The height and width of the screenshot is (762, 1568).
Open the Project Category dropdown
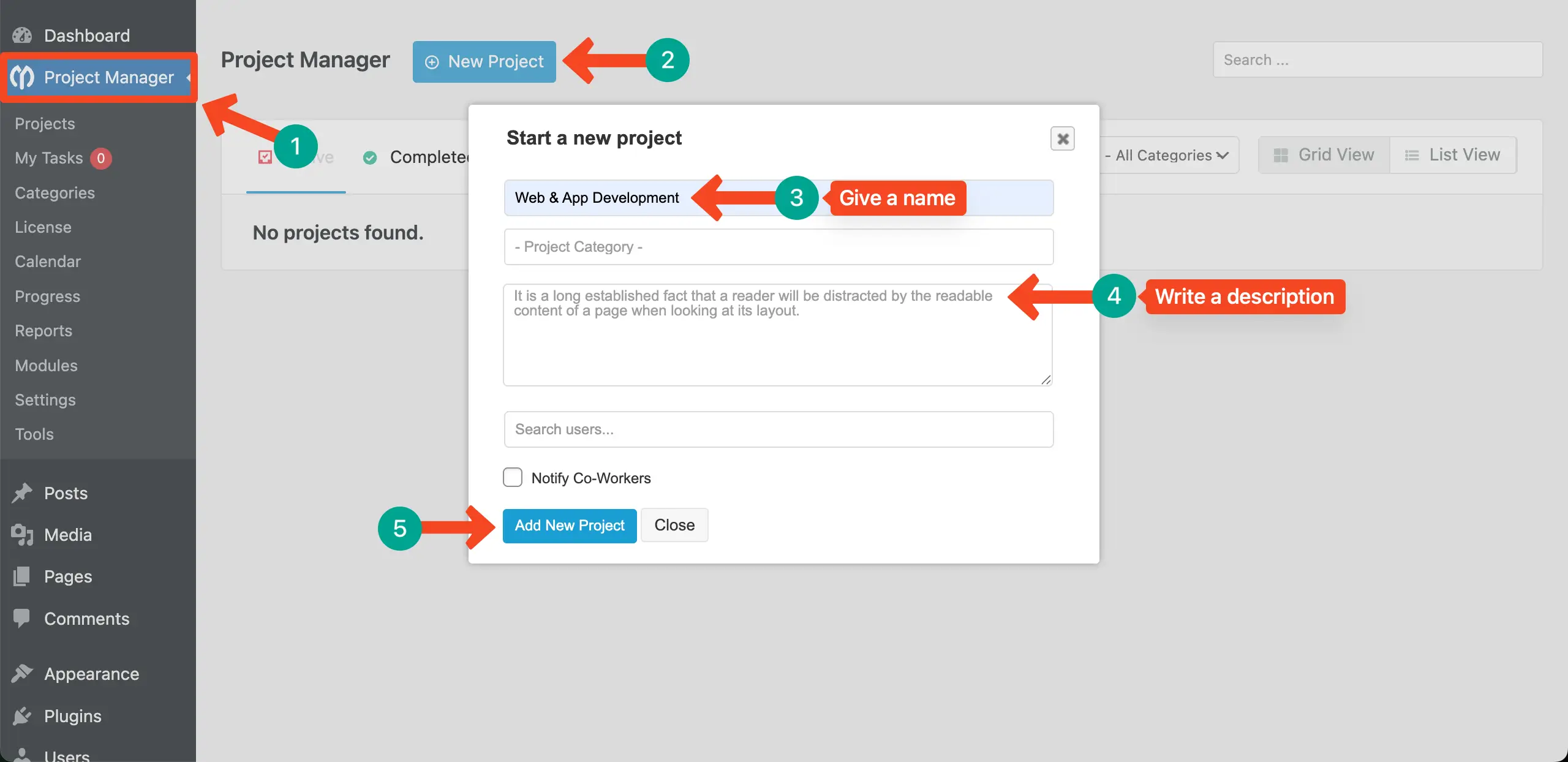pyautogui.click(x=778, y=247)
